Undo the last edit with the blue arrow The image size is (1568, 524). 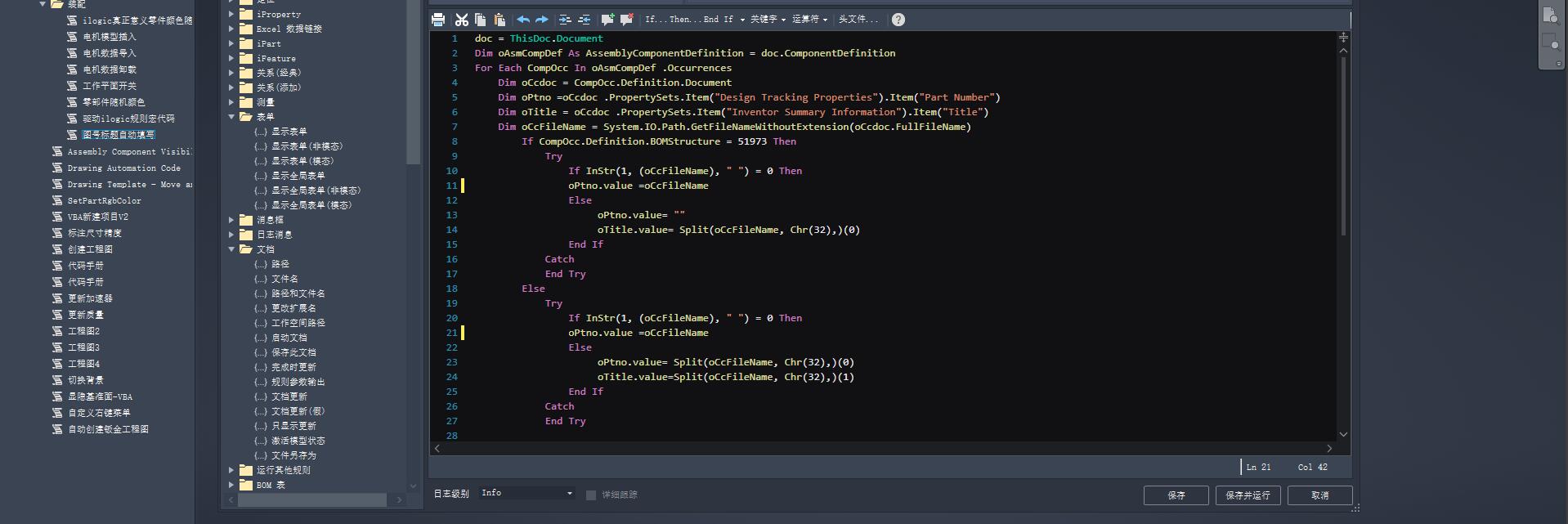coord(523,20)
